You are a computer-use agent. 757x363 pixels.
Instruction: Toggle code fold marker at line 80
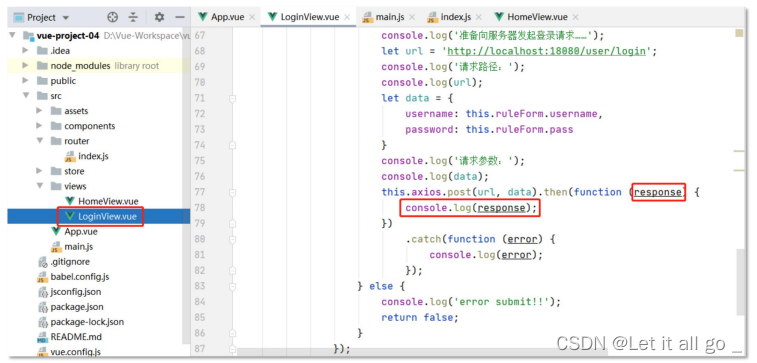coord(233,239)
